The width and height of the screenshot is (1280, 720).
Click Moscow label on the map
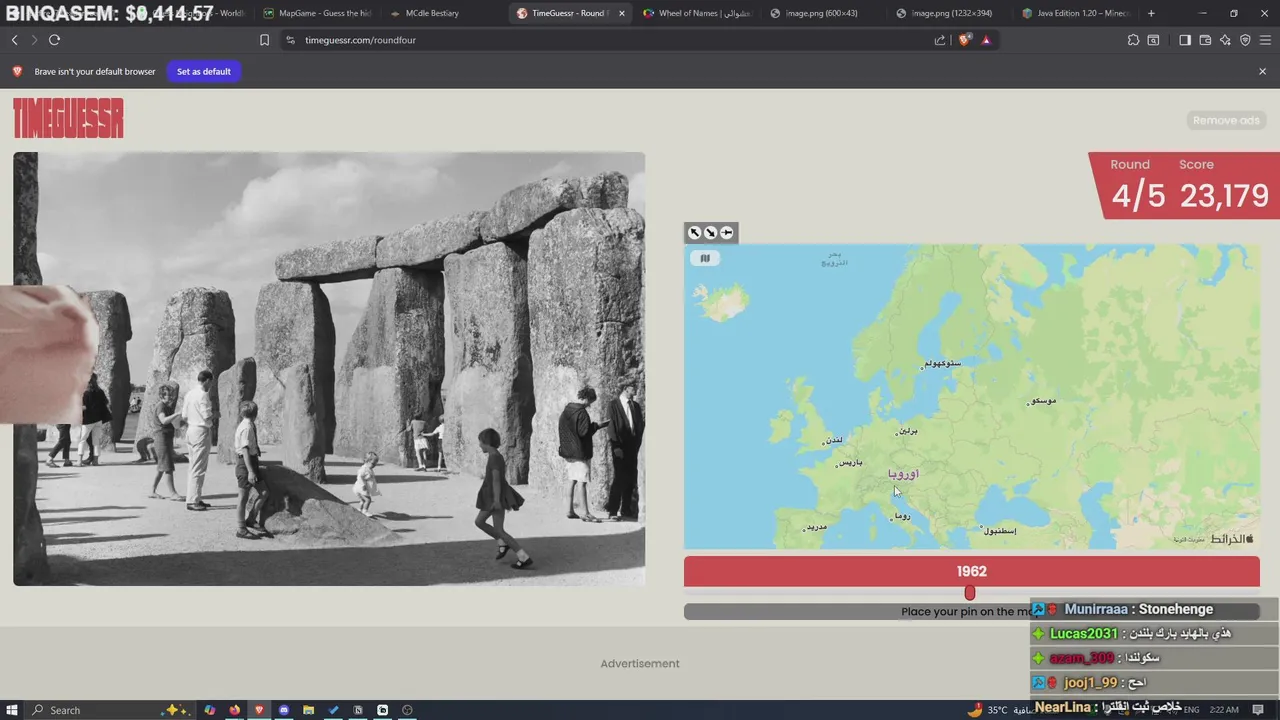(1042, 401)
